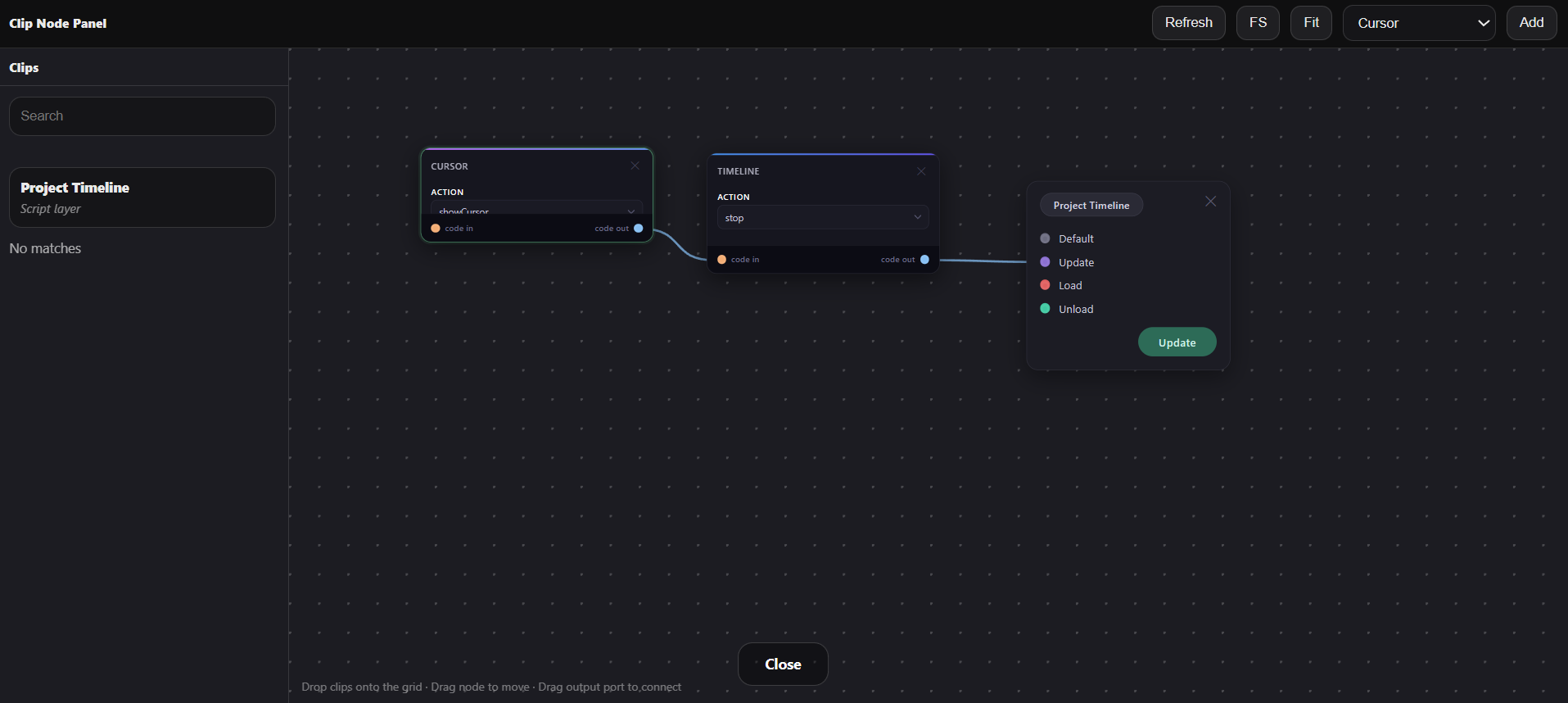Click the Cursor node's code out port
Image resolution: width=1568 pixels, height=703 pixels.
[639, 229]
